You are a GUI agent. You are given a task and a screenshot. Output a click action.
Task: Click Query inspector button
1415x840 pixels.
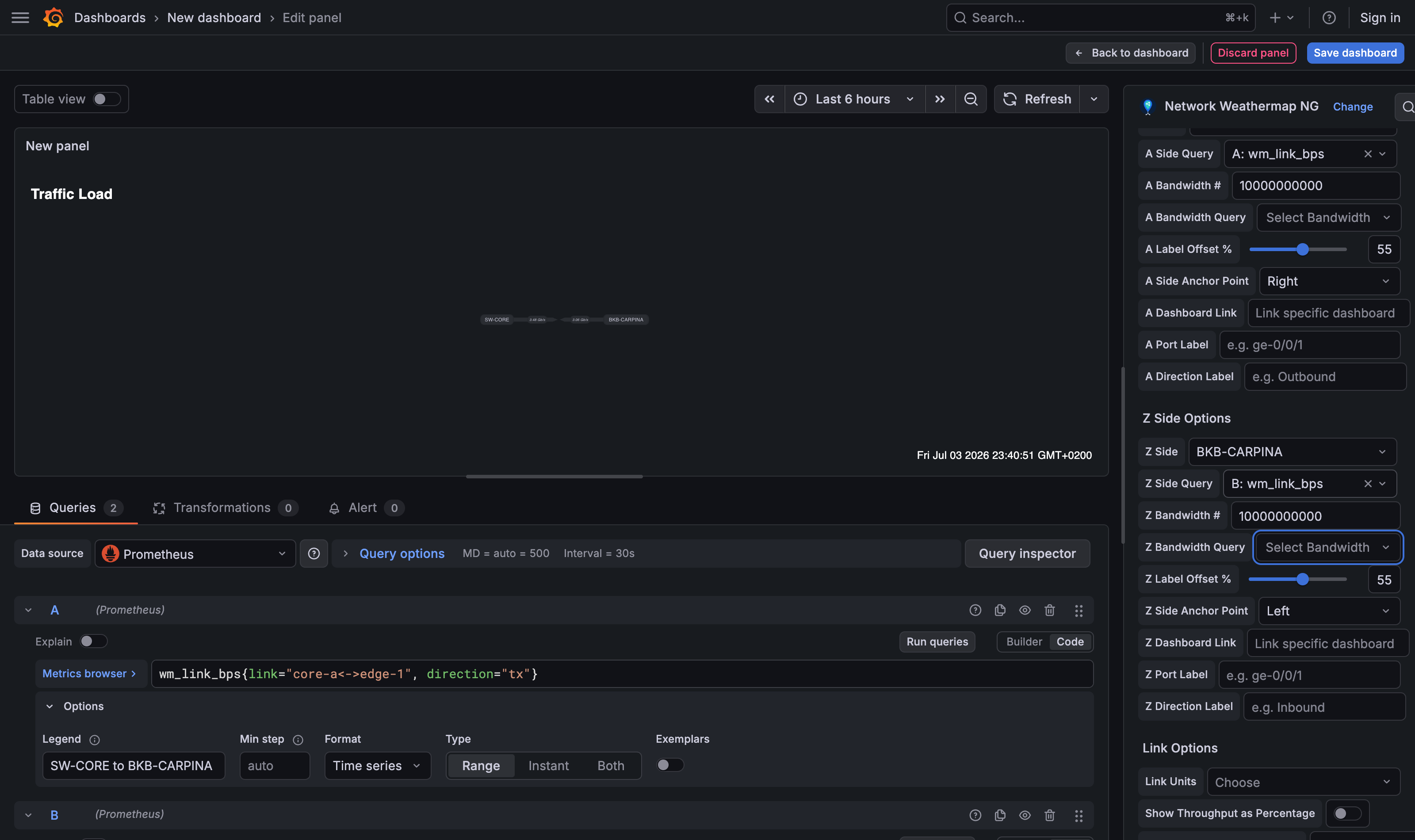tap(1027, 553)
